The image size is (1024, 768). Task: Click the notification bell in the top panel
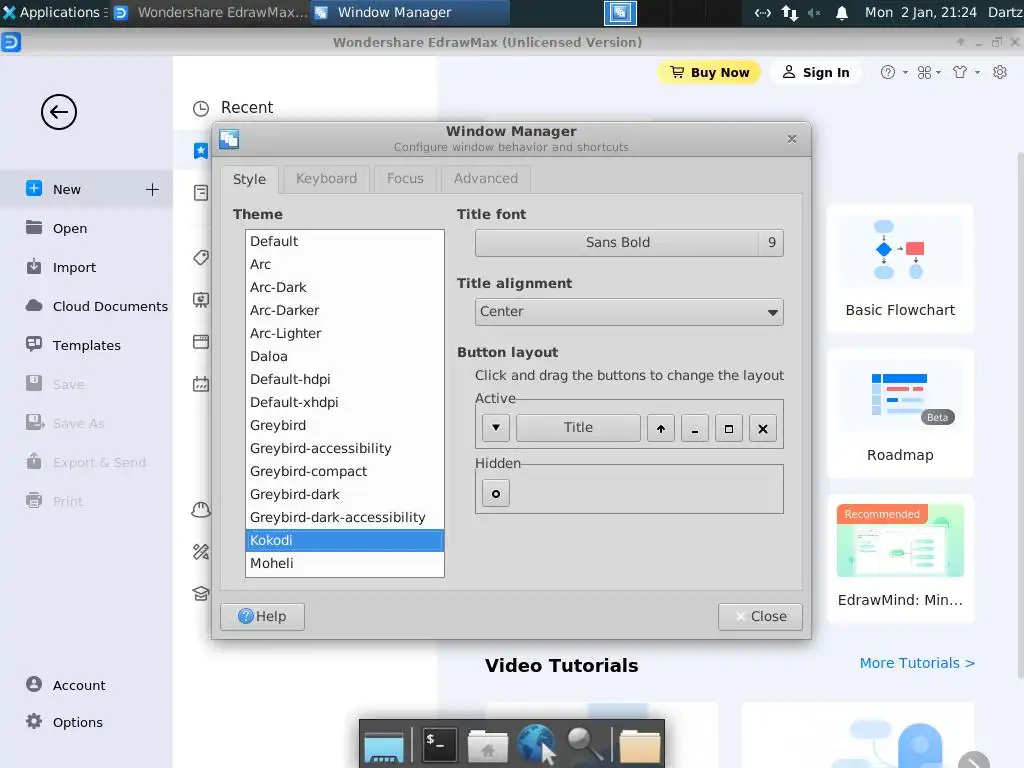(x=842, y=12)
